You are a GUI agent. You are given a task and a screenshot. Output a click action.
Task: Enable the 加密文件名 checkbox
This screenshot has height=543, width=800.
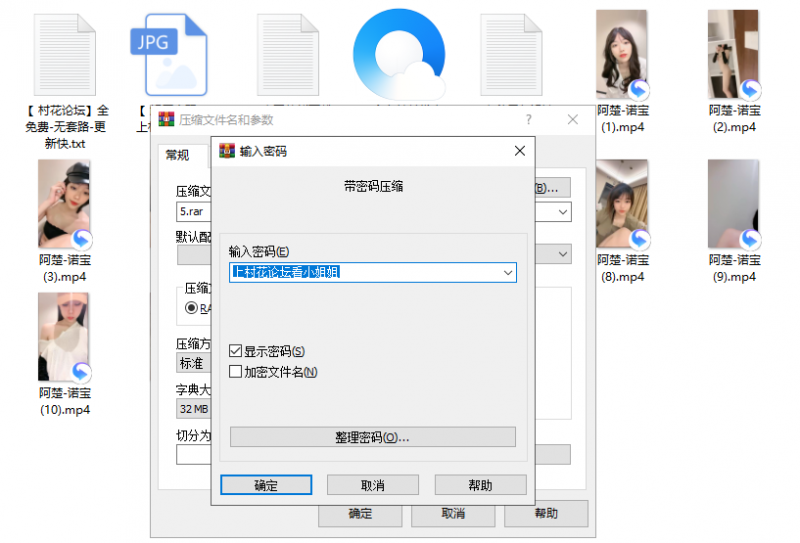[x=236, y=372]
